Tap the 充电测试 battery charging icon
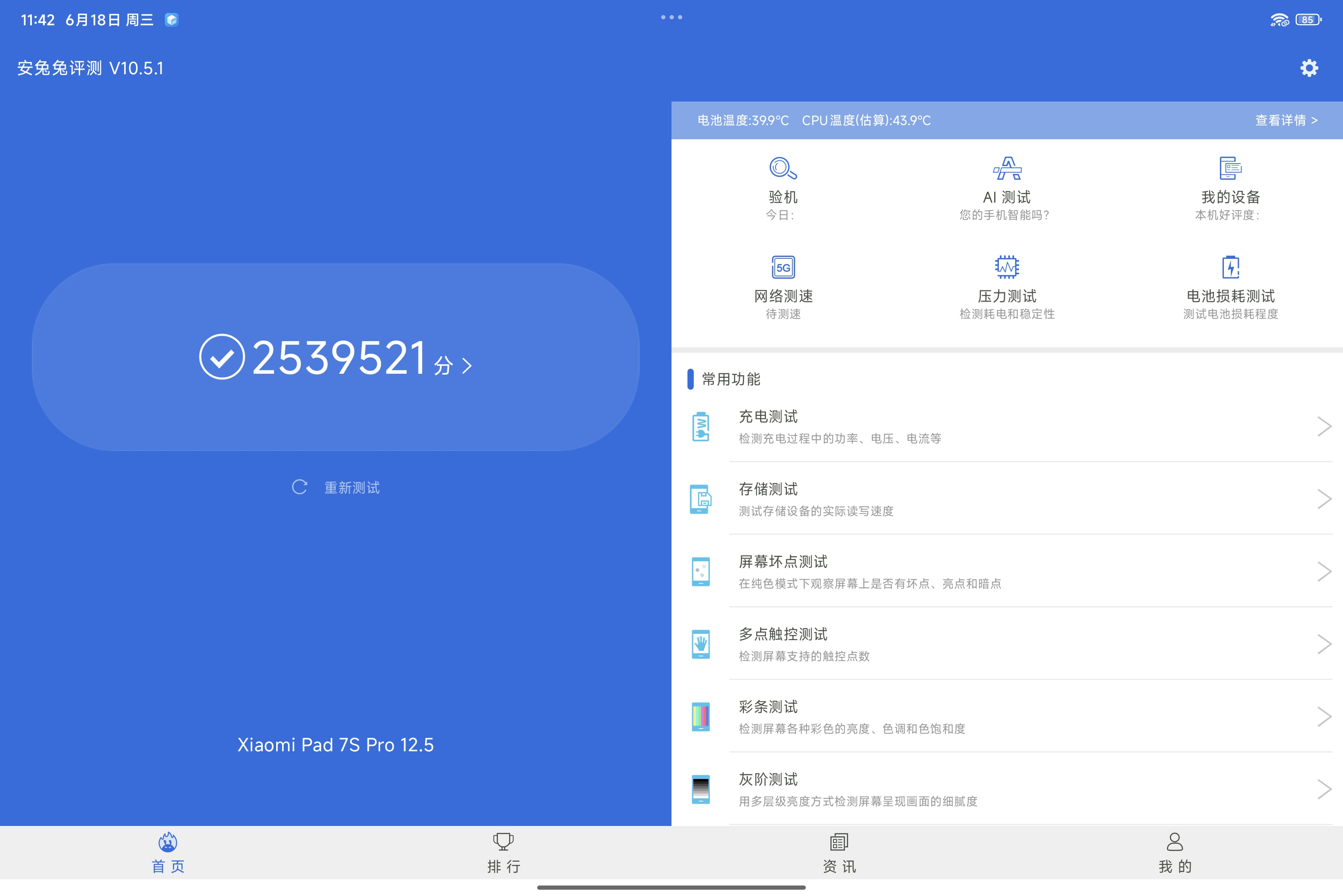This screenshot has width=1343, height=896. [x=700, y=426]
